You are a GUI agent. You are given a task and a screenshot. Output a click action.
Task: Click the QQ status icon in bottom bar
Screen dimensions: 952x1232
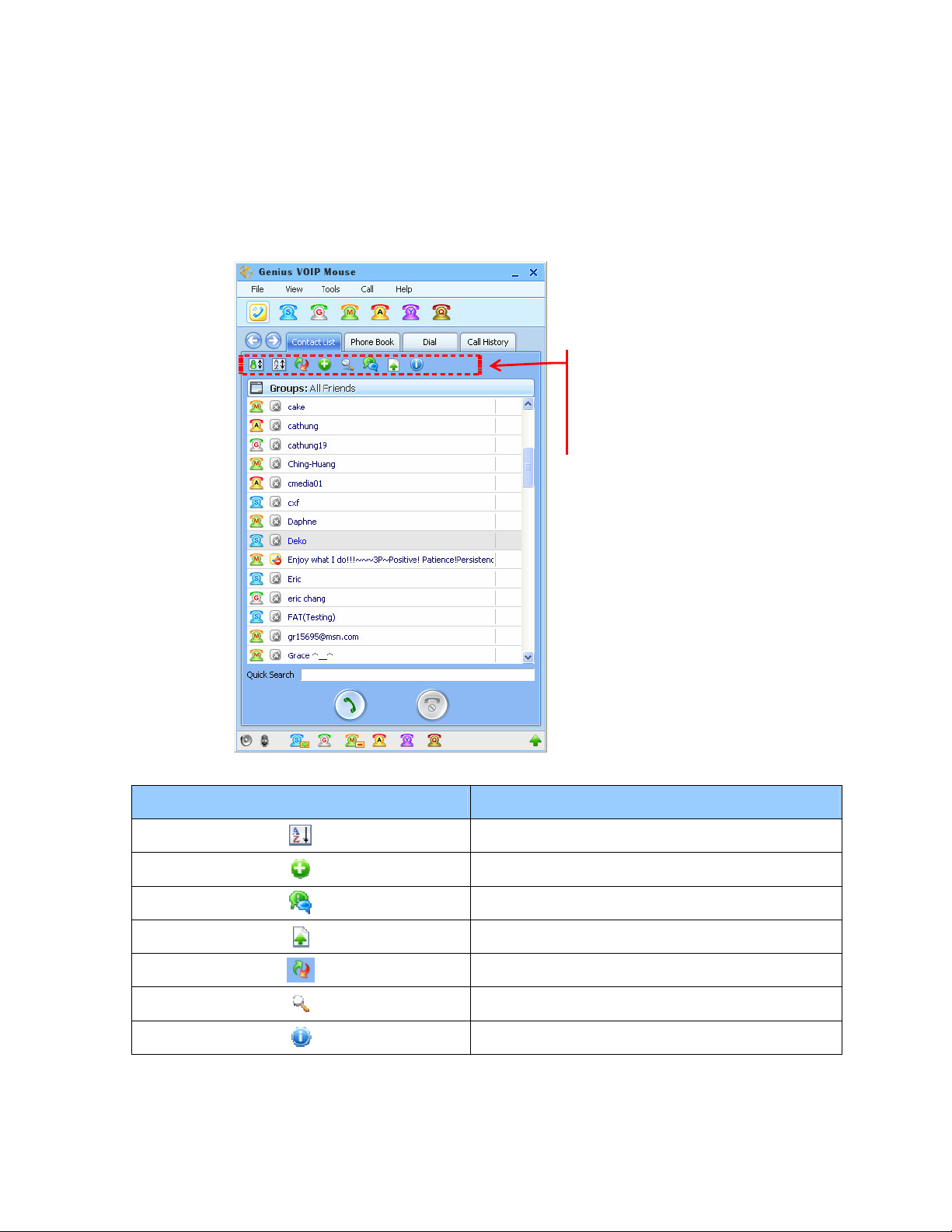(x=434, y=741)
